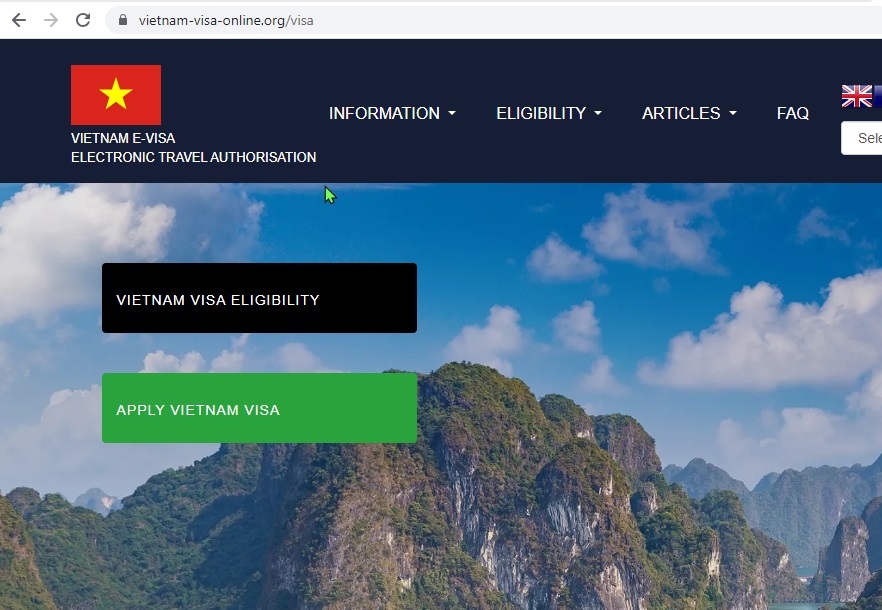Image resolution: width=882 pixels, height=610 pixels.
Task: Click the caret arrow next to ARTICLES
Action: [x=732, y=113]
